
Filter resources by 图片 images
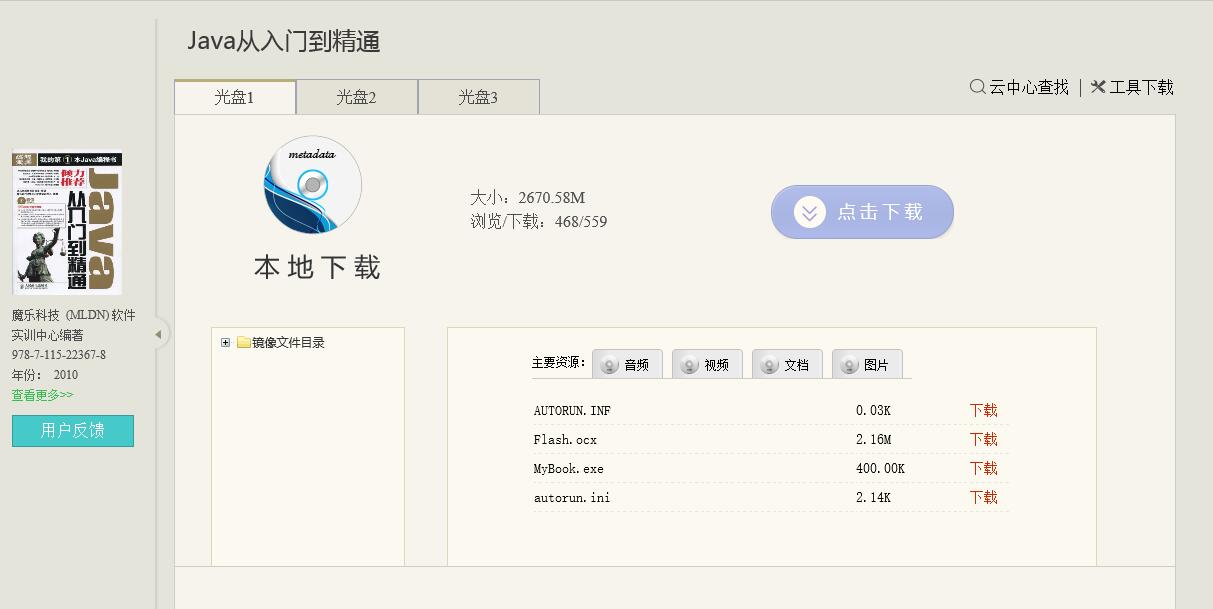(x=867, y=365)
